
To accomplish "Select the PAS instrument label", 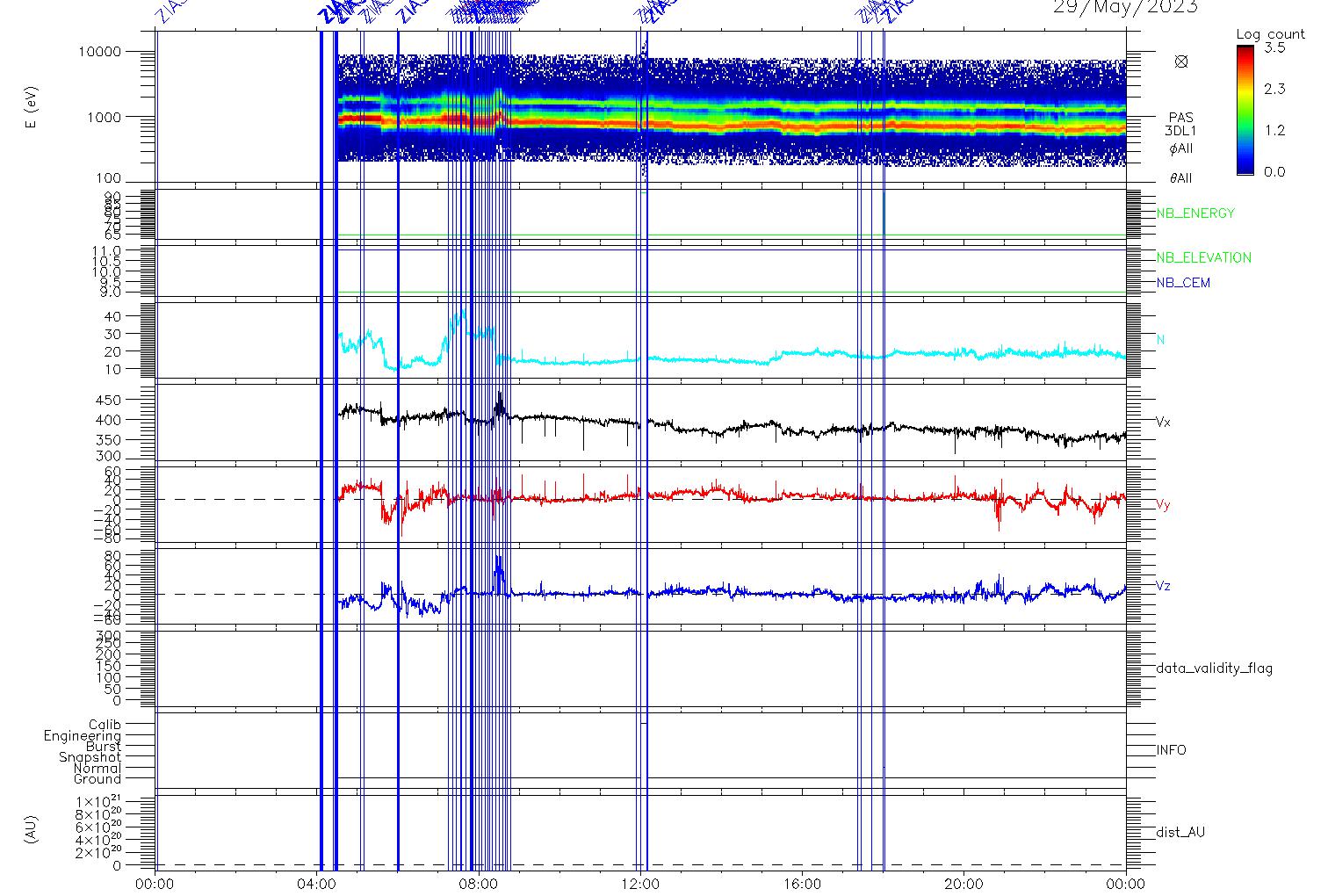I will pyautogui.click(x=1180, y=118).
